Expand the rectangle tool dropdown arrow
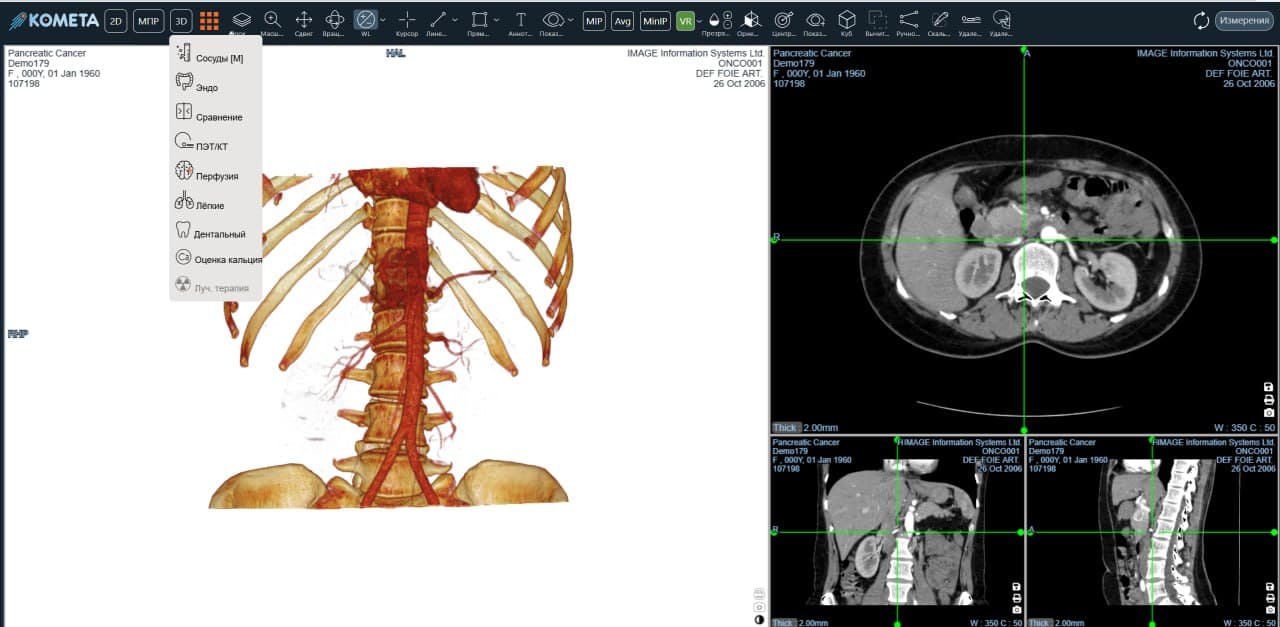This screenshot has height=627, width=1280. (497, 20)
